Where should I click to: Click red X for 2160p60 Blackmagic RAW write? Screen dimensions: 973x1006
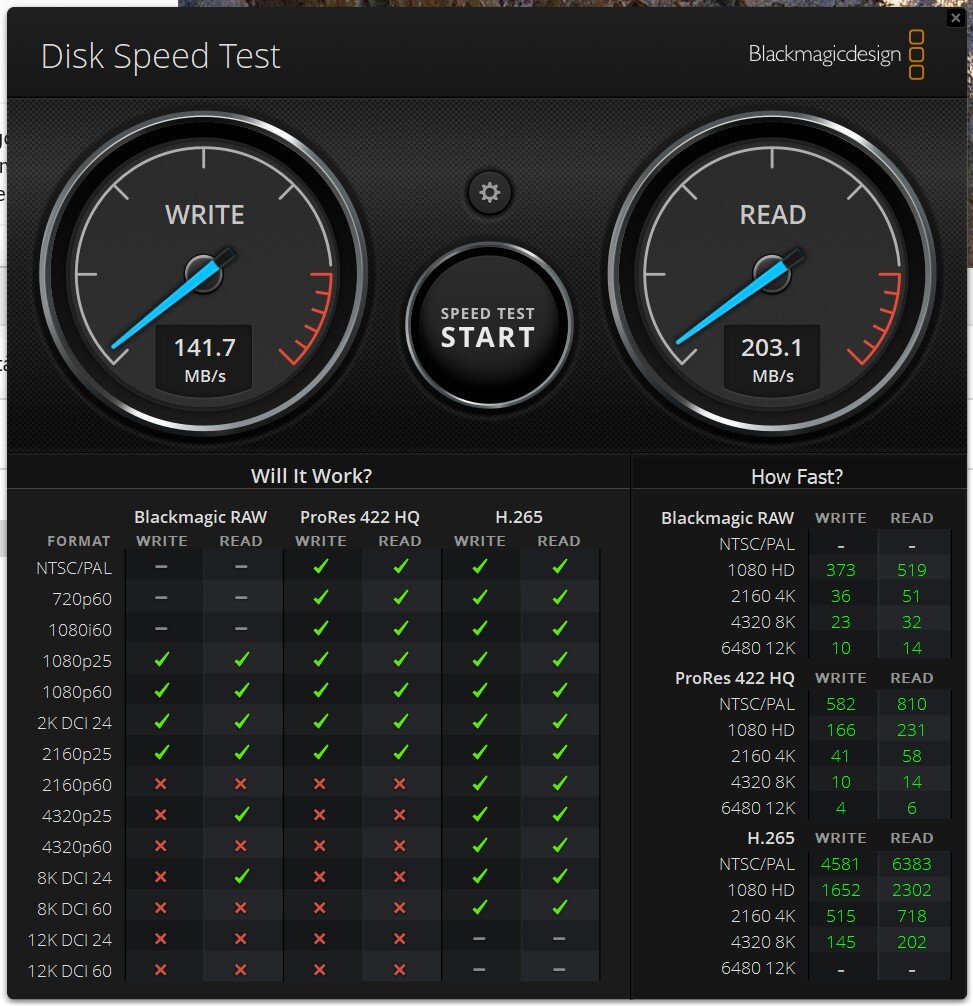coord(161,783)
